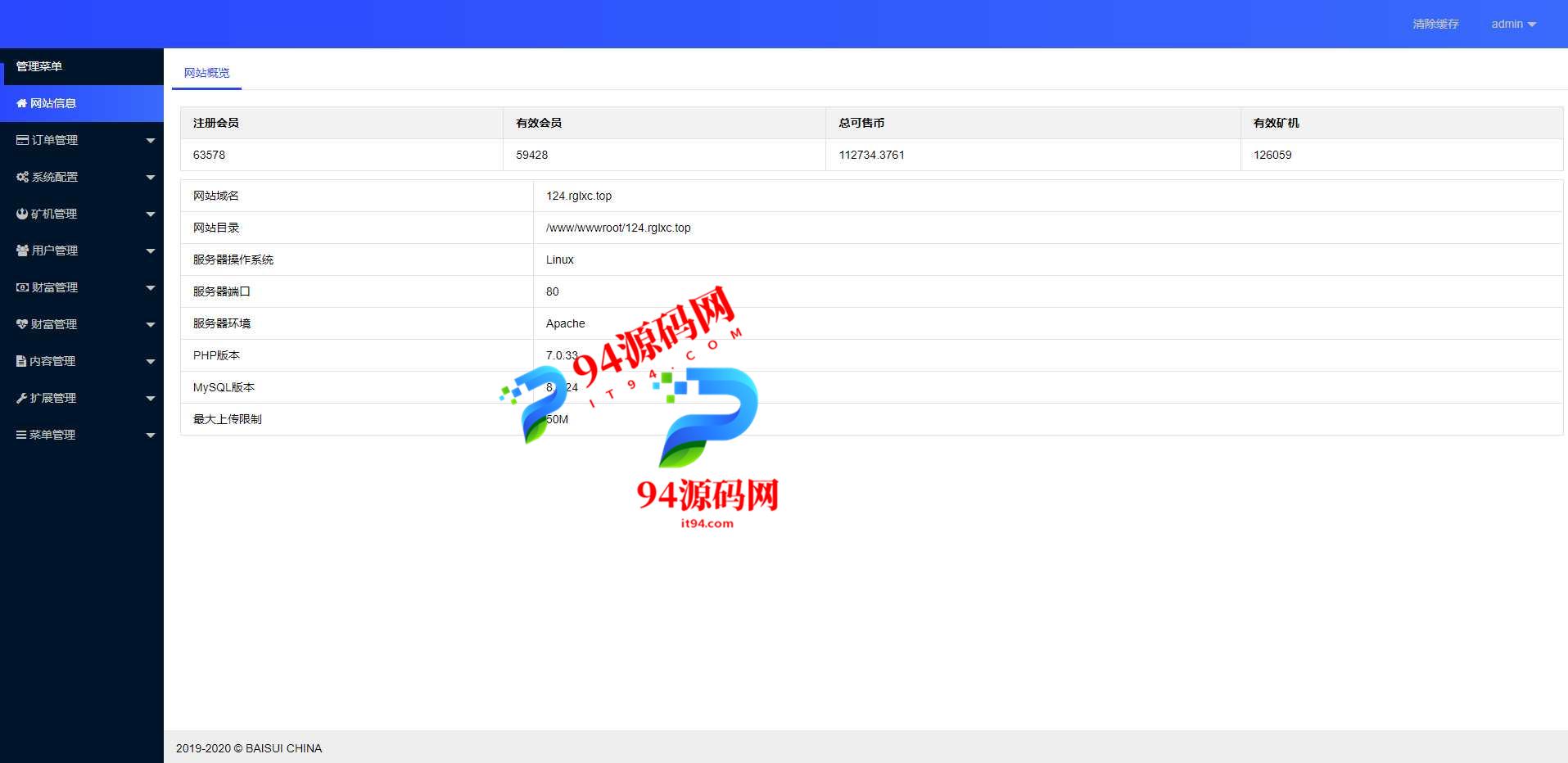1568x763 pixels.
Task: Click the users group icon beside 用户管理
Action: coord(23,251)
